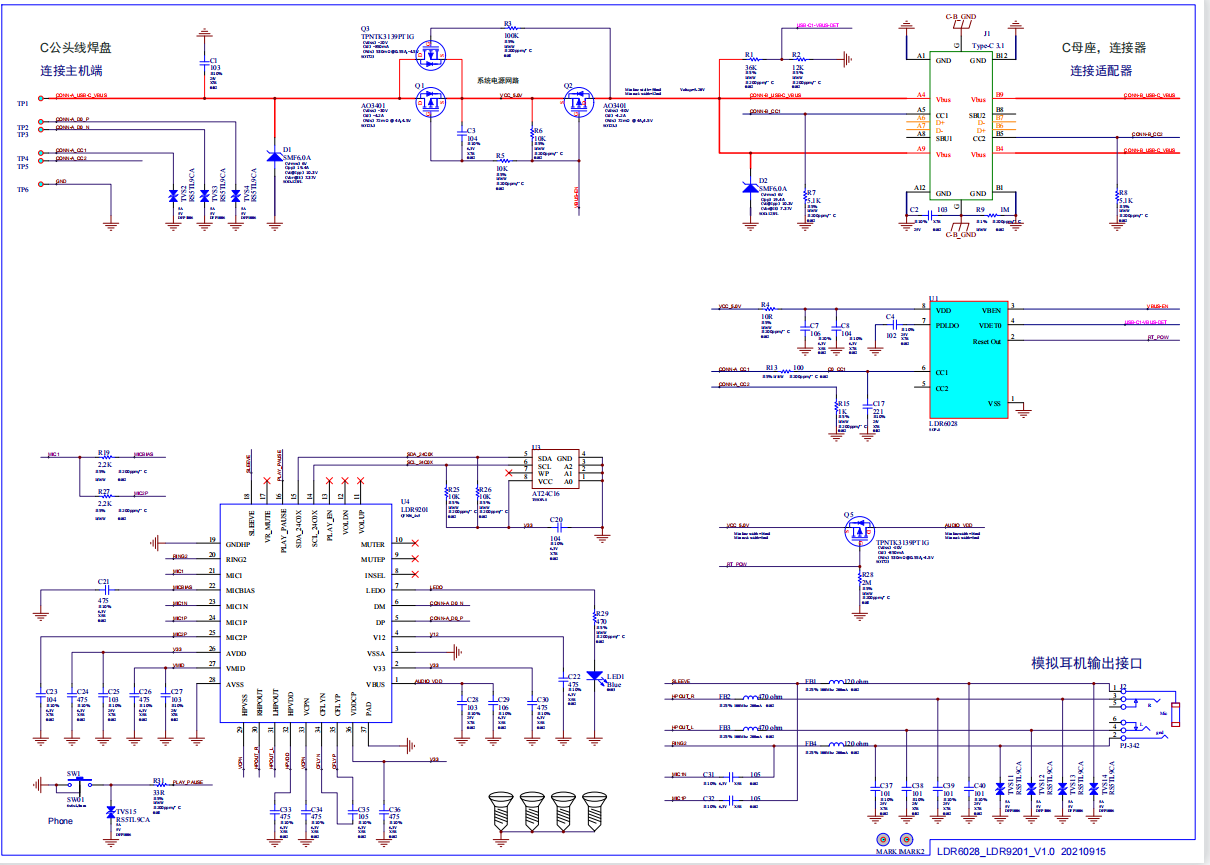
Task: Click the "LDR6028_LDR9201_V1.0 20210915" title text
Action: tap(1022, 852)
